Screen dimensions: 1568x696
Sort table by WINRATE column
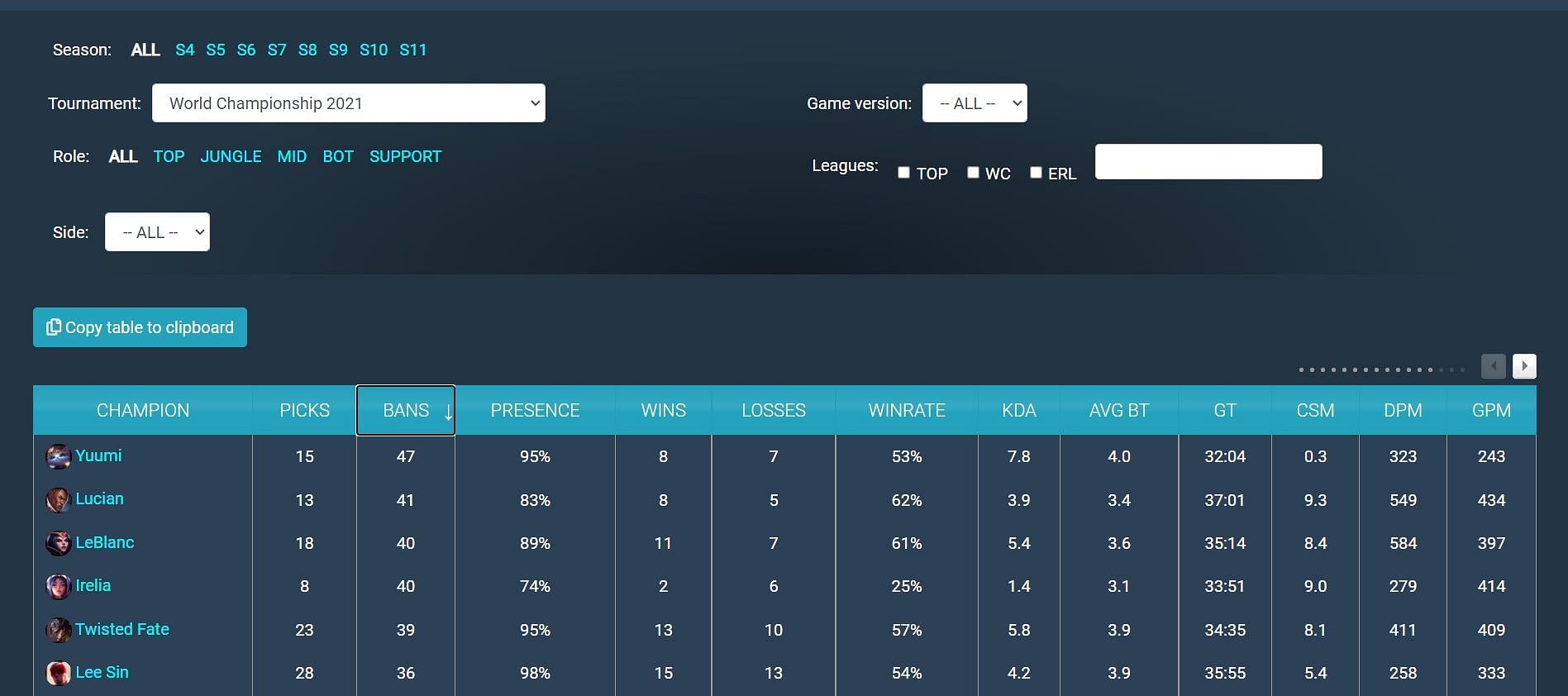tap(907, 410)
